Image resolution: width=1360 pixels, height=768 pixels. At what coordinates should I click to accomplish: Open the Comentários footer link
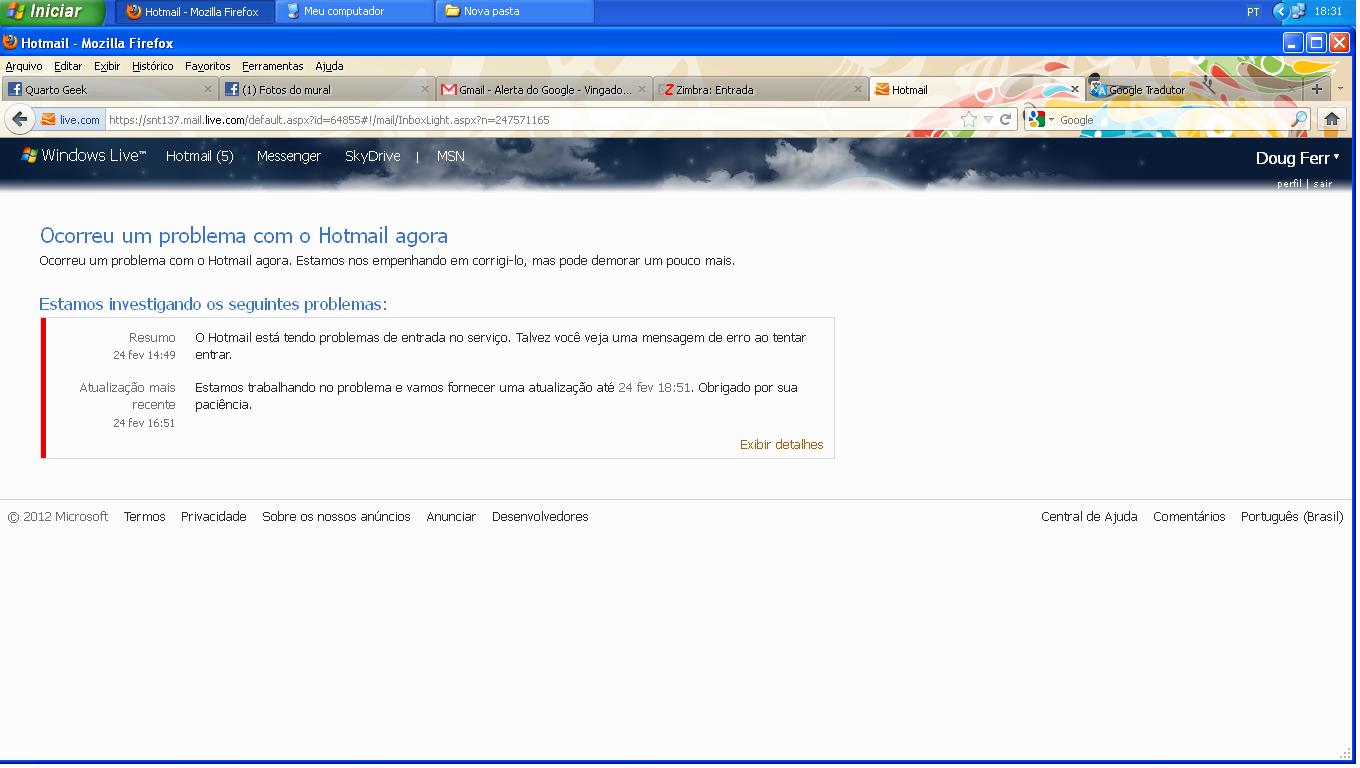pyautogui.click(x=1189, y=517)
